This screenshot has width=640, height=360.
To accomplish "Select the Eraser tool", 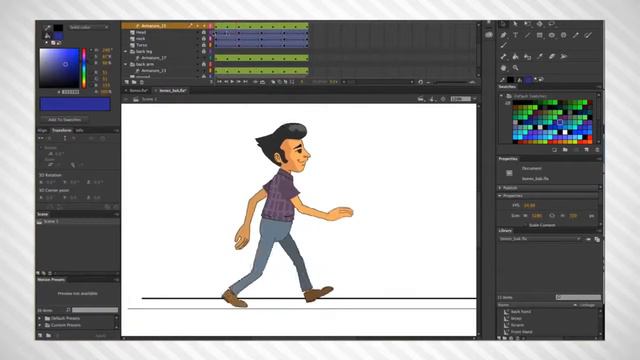I will click(x=552, y=57).
